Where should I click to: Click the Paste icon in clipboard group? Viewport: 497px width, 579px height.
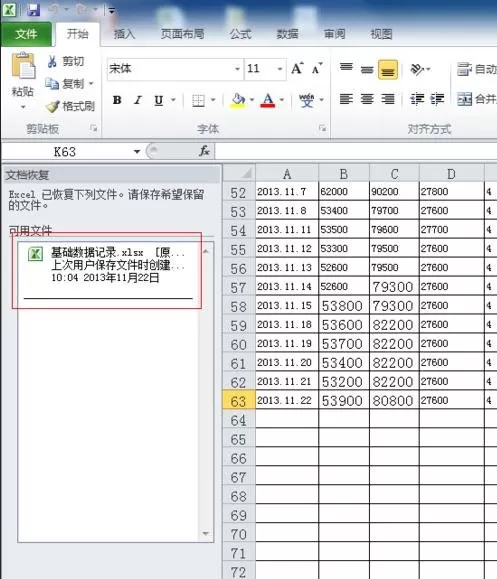(x=23, y=66)
